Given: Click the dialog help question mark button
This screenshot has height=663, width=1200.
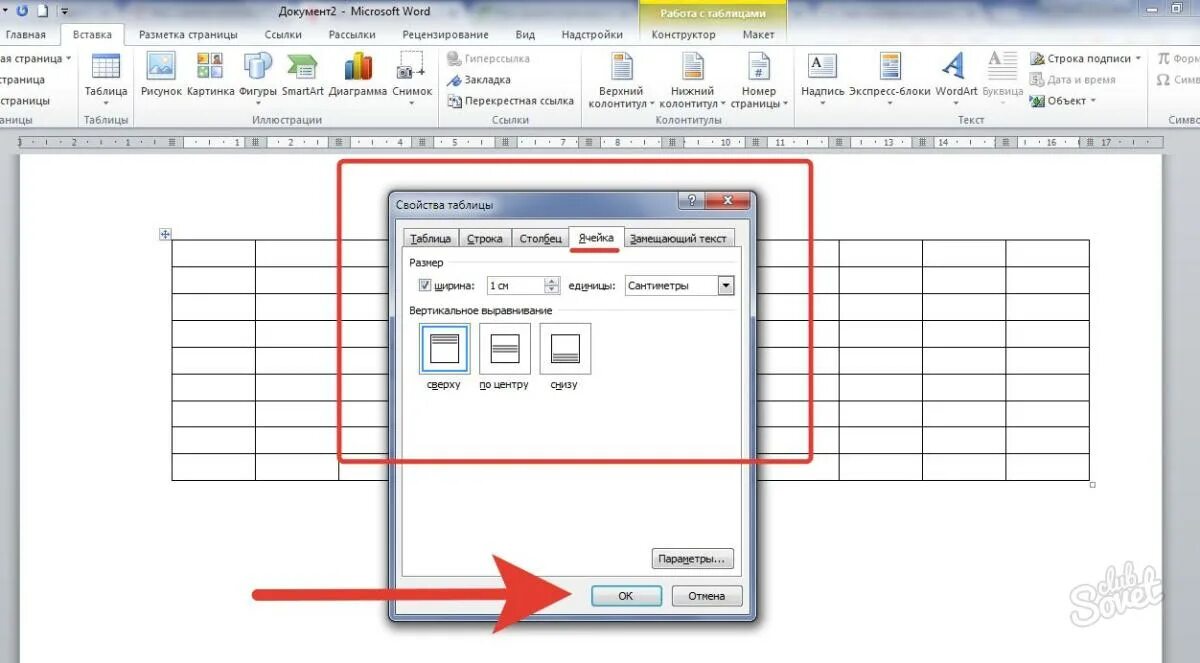Looking at the screenshot, I should (x=691, y=201).
